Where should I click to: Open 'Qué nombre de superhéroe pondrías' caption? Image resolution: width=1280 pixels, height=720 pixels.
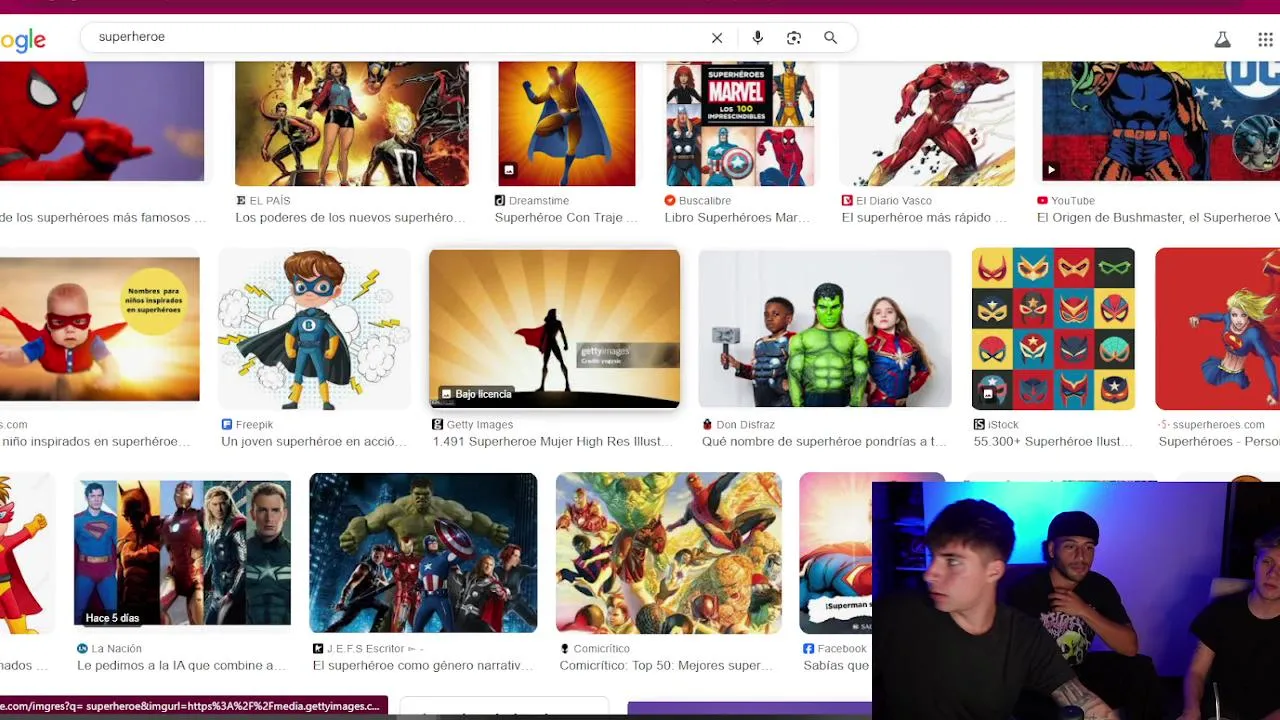pyautogui.click(x=824, y=441)
